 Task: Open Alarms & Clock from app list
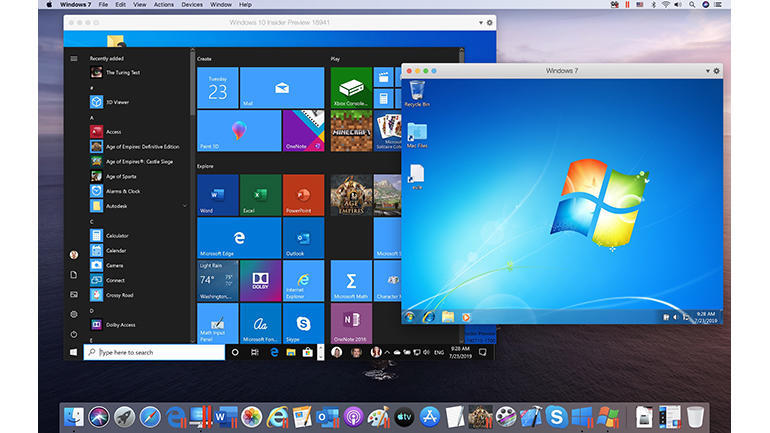pyautogui.click(x=138, y=191)
